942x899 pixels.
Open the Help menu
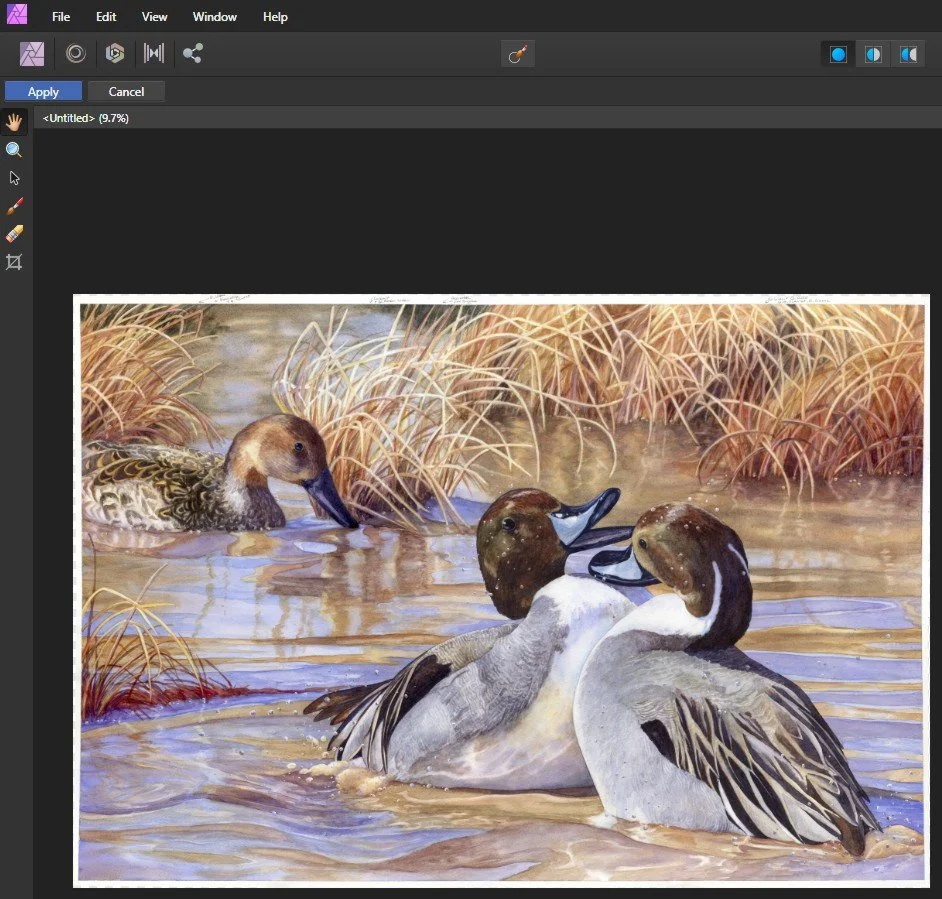[x=275, y=17]
